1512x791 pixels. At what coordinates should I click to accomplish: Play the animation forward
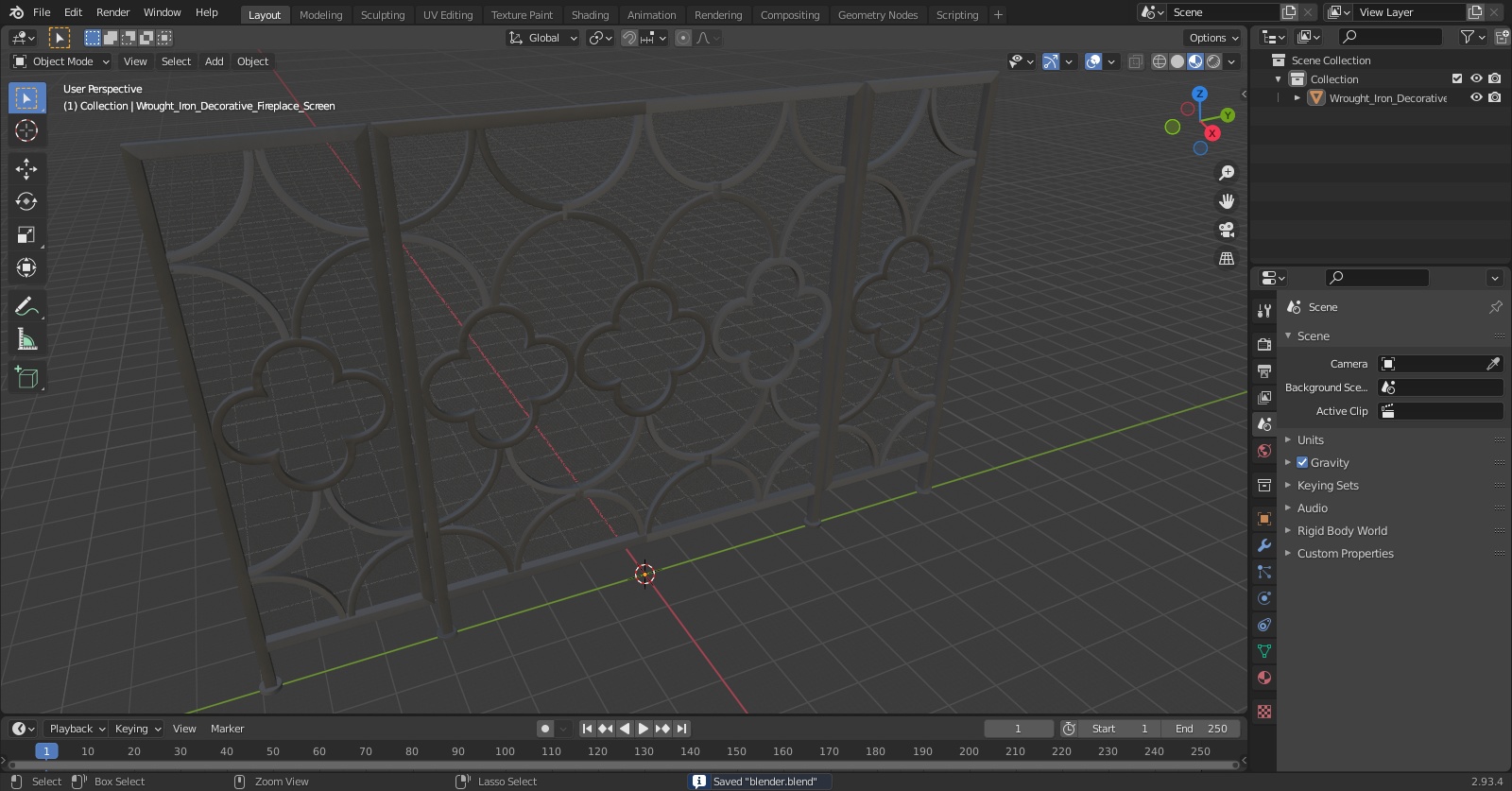(644, 729)
